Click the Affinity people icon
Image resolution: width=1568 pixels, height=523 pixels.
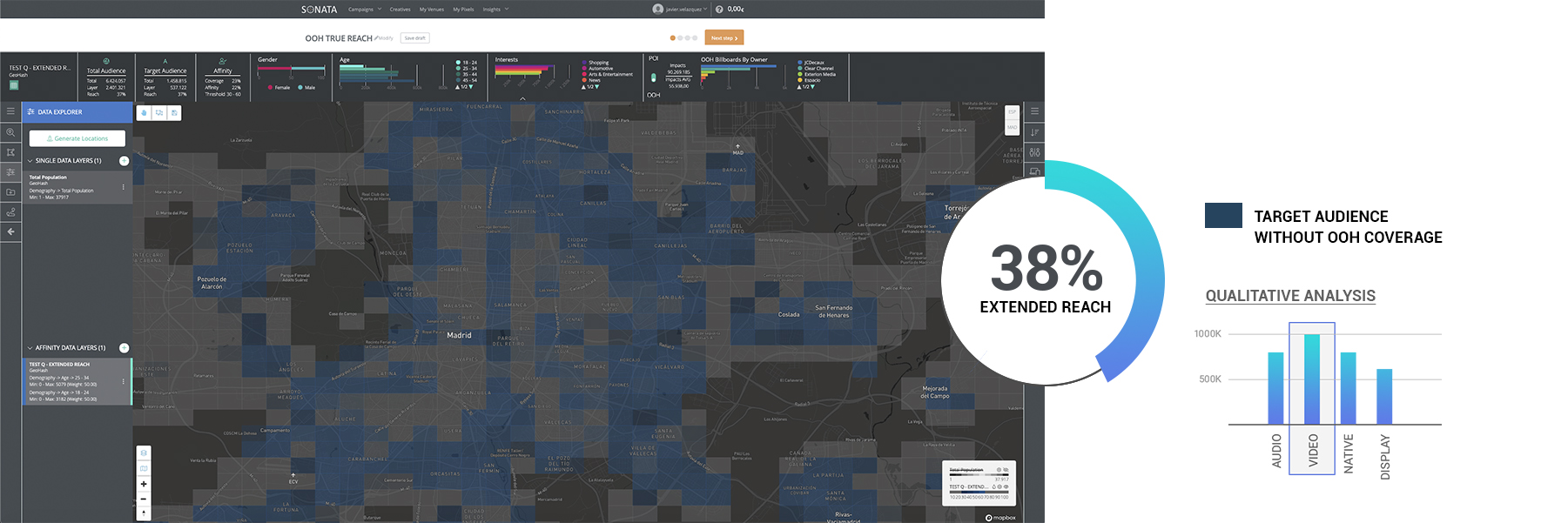[223, 61]
